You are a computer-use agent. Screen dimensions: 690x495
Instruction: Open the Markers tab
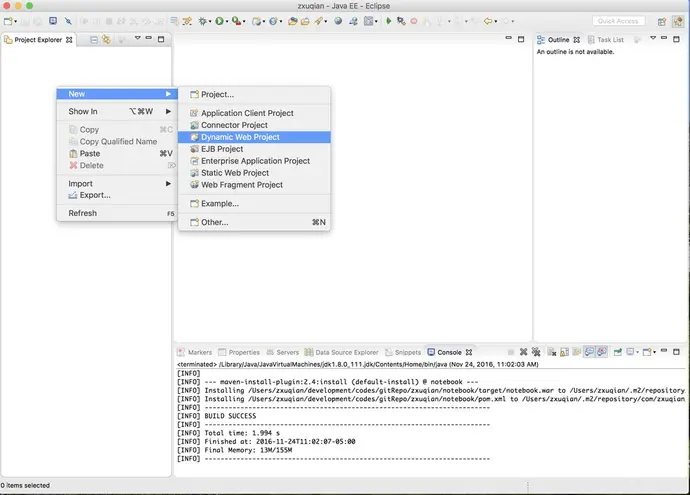[195, 352]
